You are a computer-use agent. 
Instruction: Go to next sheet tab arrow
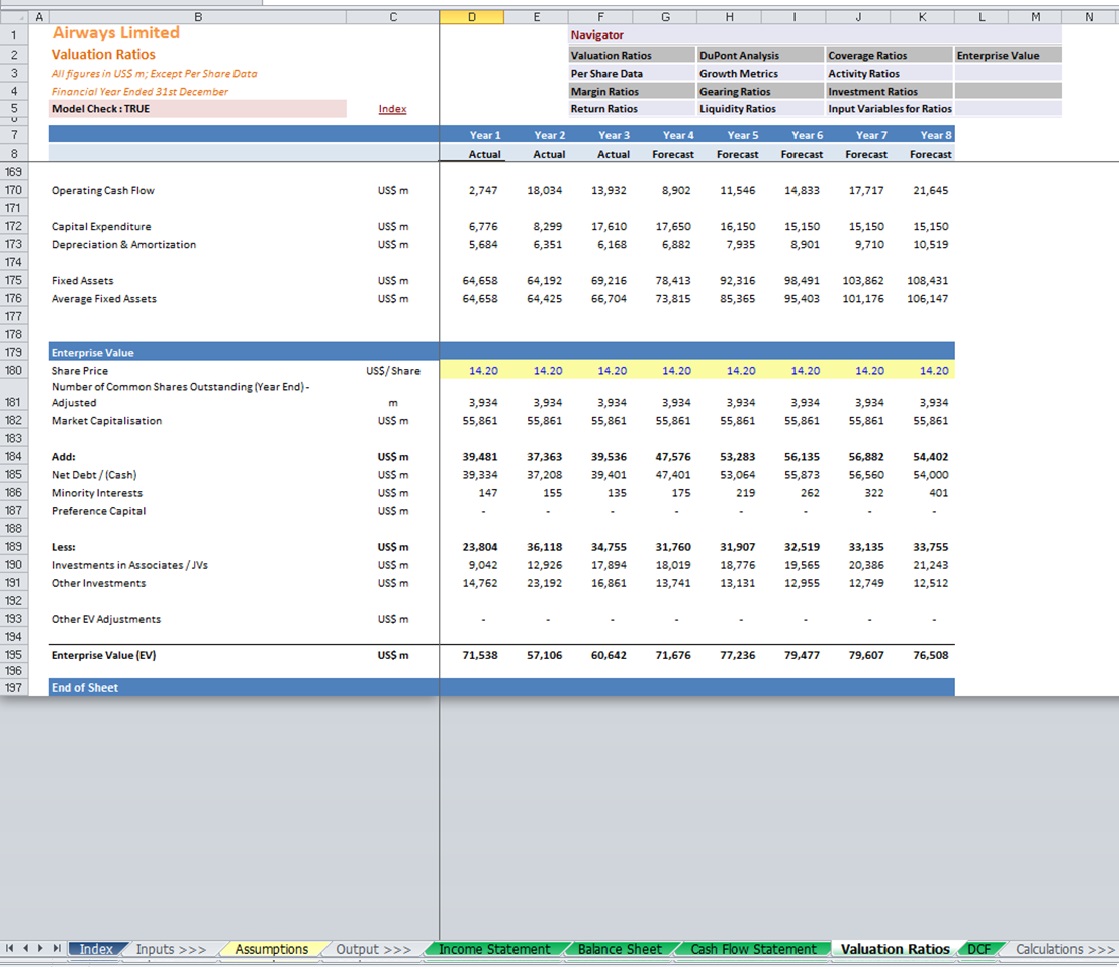pyautogui.click(x=41, y=948)
